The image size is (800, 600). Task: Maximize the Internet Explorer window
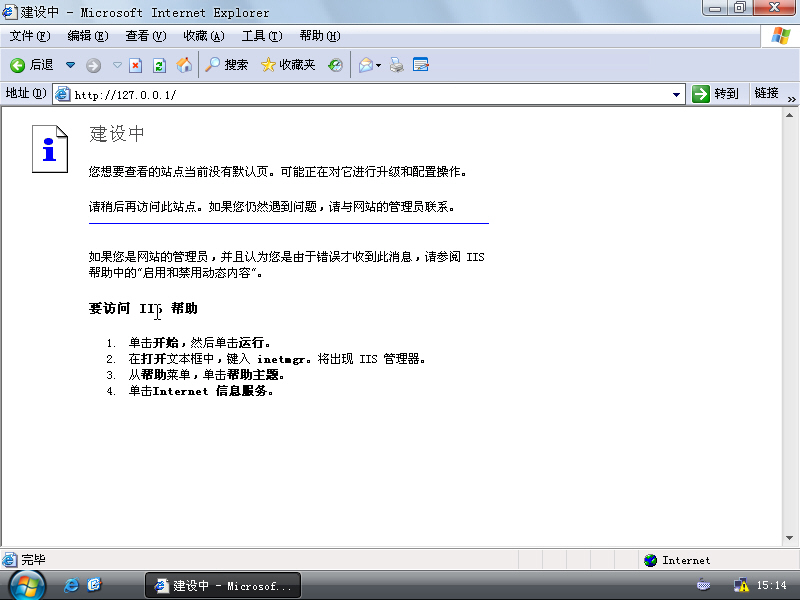740,8
